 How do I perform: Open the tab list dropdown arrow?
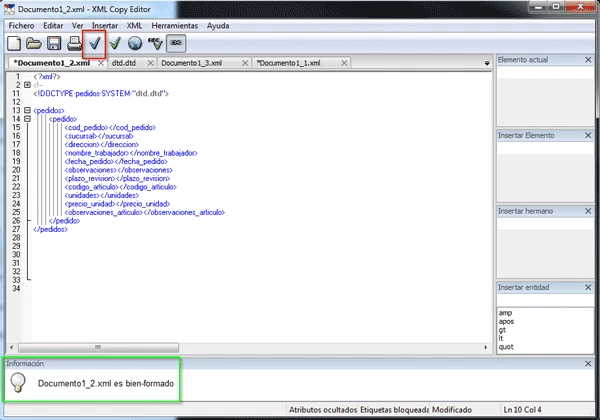pos(487,62)
